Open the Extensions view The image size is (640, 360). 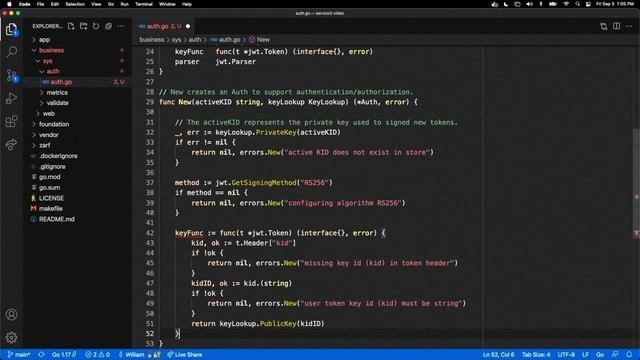[x=11, y=121]
